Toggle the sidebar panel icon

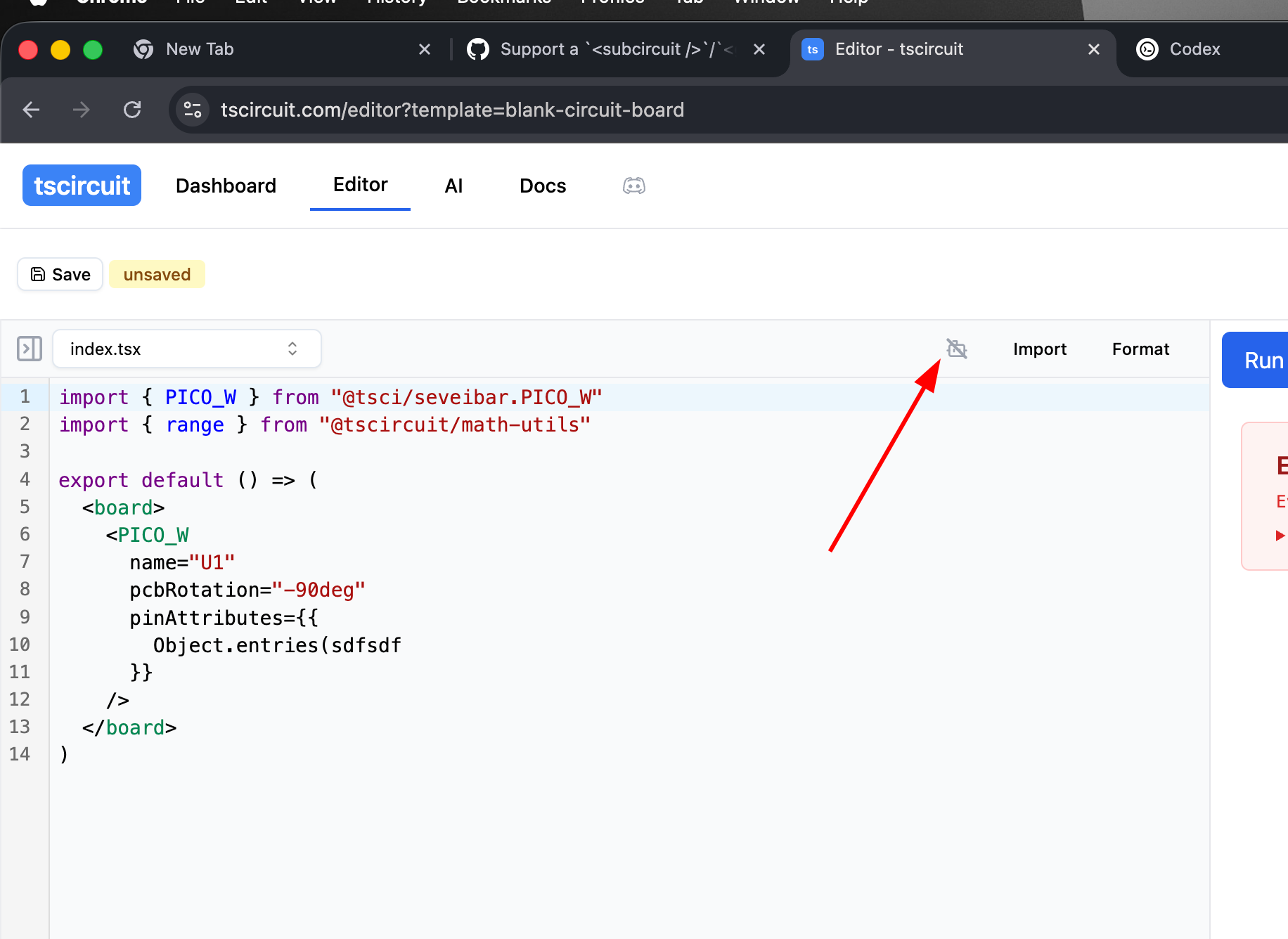point(30,349)
